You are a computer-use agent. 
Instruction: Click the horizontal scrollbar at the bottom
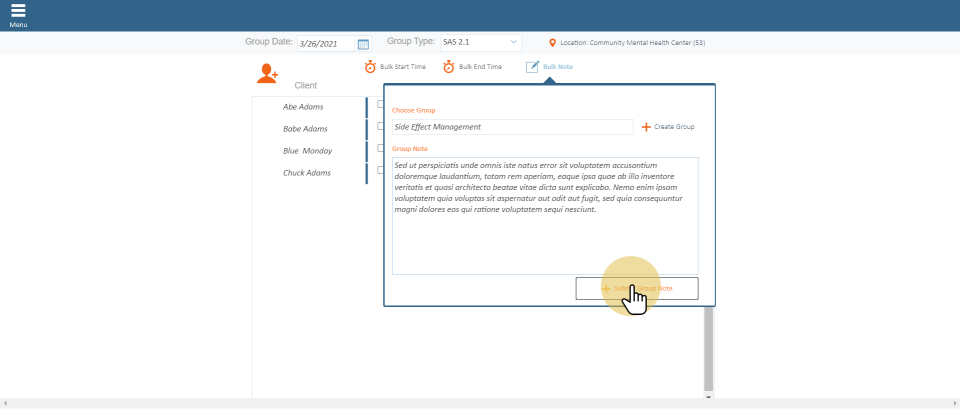480,404
